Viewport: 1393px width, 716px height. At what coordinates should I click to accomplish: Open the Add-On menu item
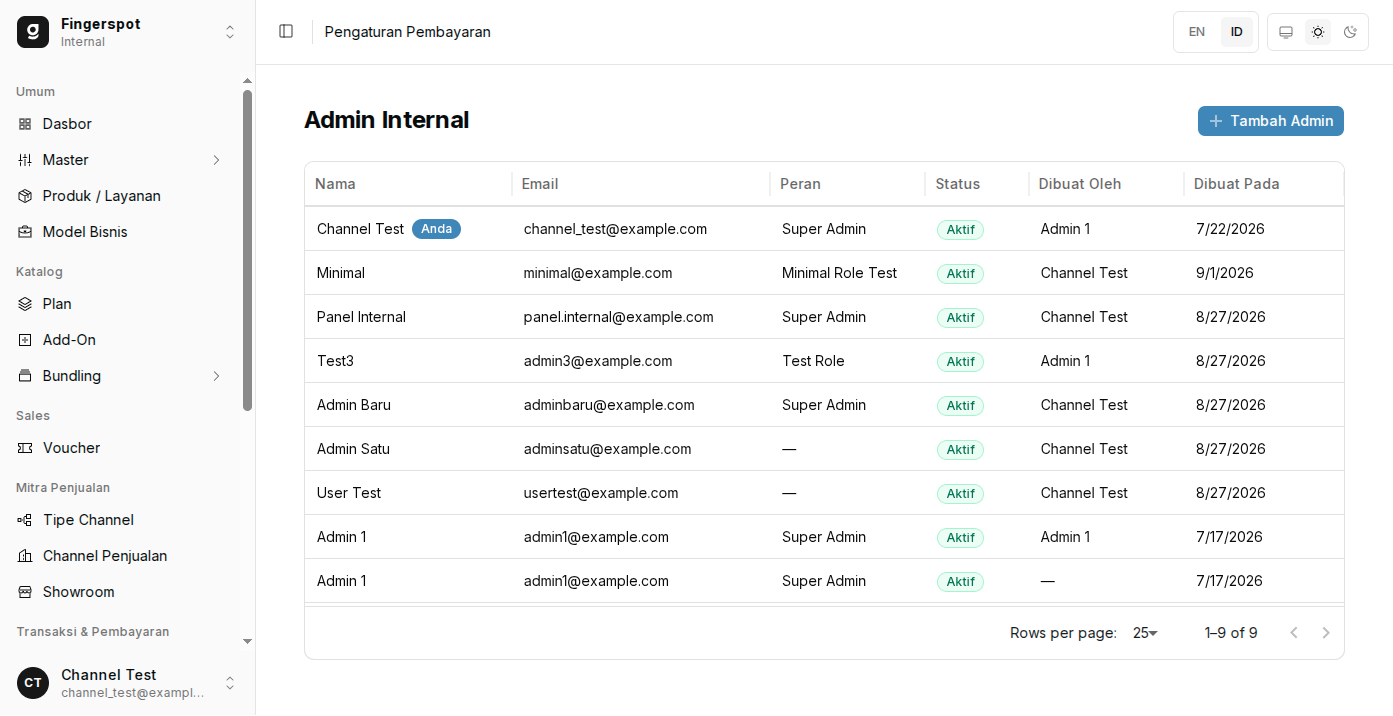click(x=120, y=340)
